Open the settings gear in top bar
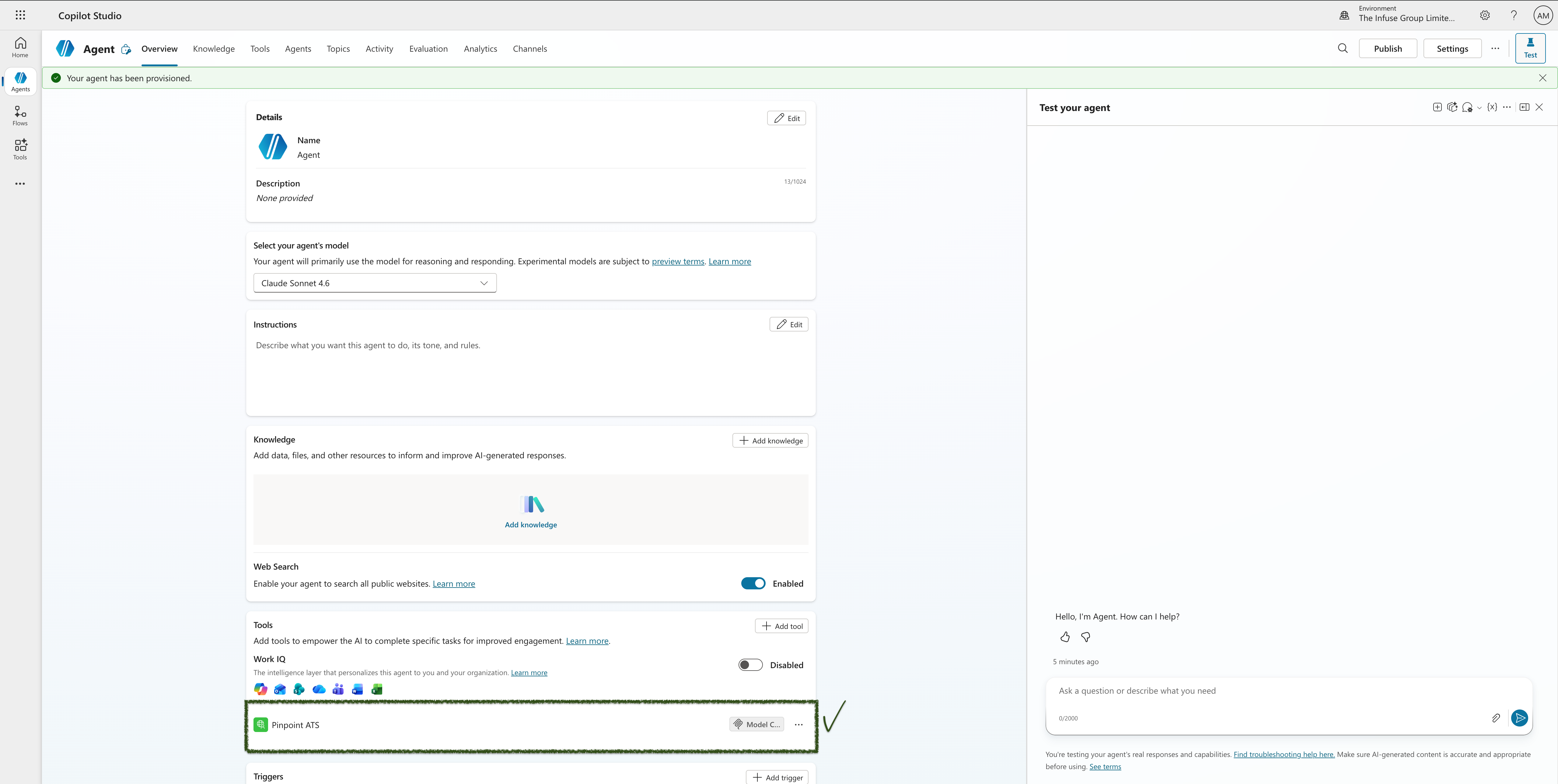1558x784 pixels. [1485, 16]
